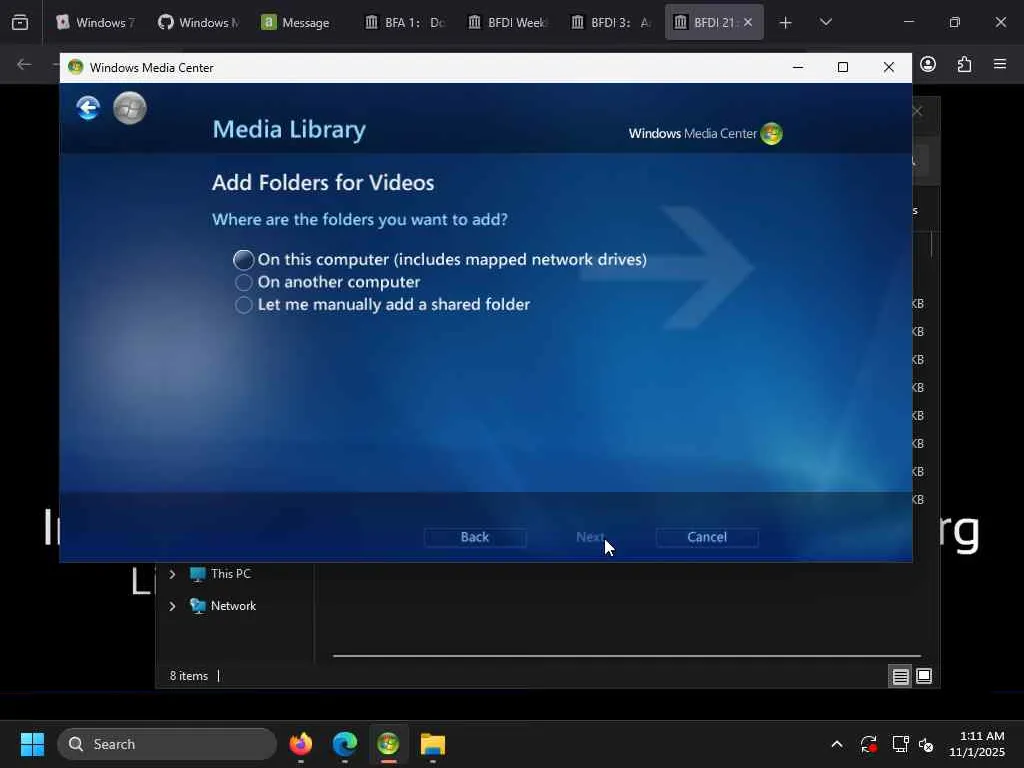The width and height of the screenshot is (1024, 768).
Task: Go back with the blue arrow in Media Center
Action: (88, 108)
